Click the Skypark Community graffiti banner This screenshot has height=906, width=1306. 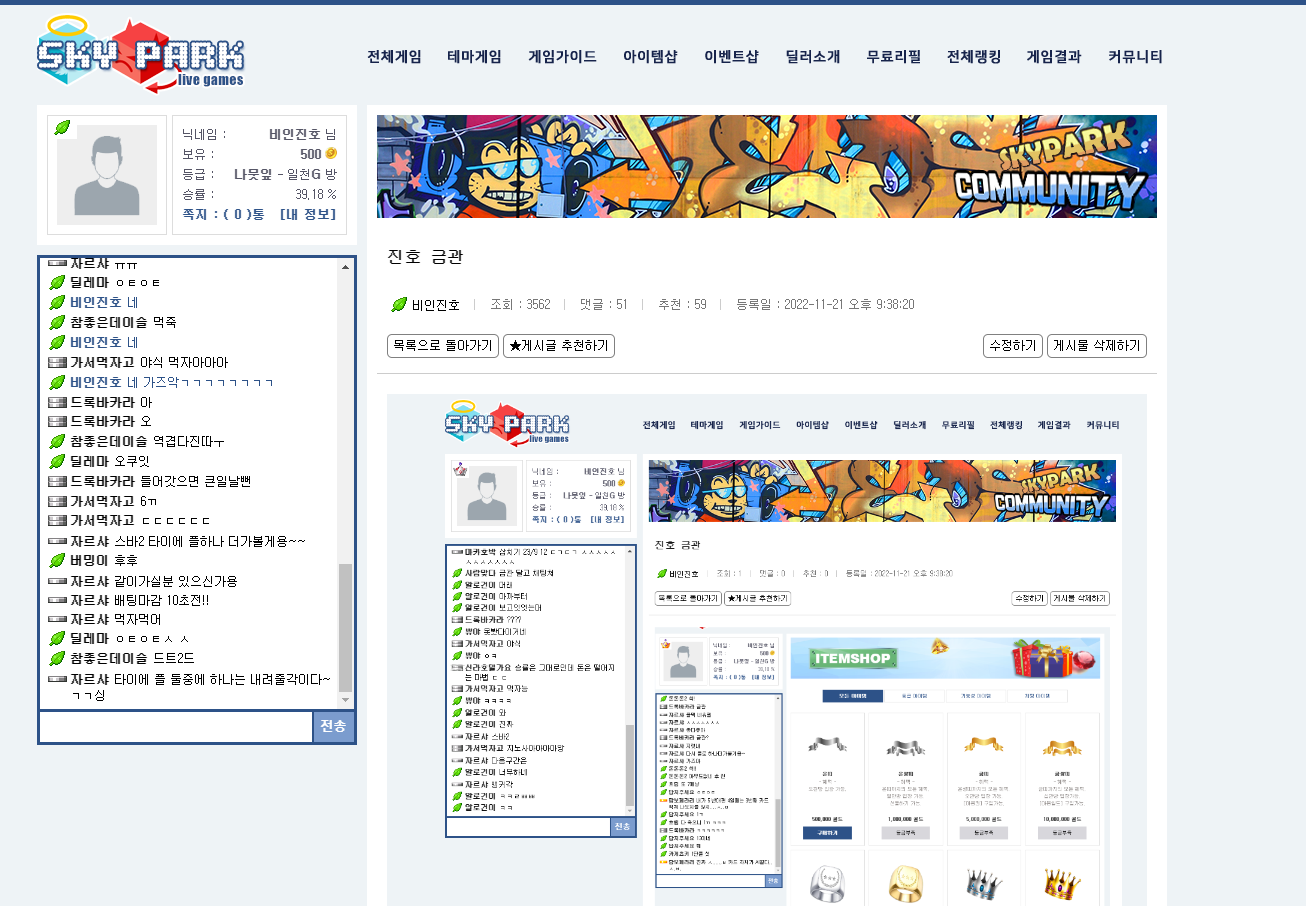pyautogui.click(x=767, y=166)
